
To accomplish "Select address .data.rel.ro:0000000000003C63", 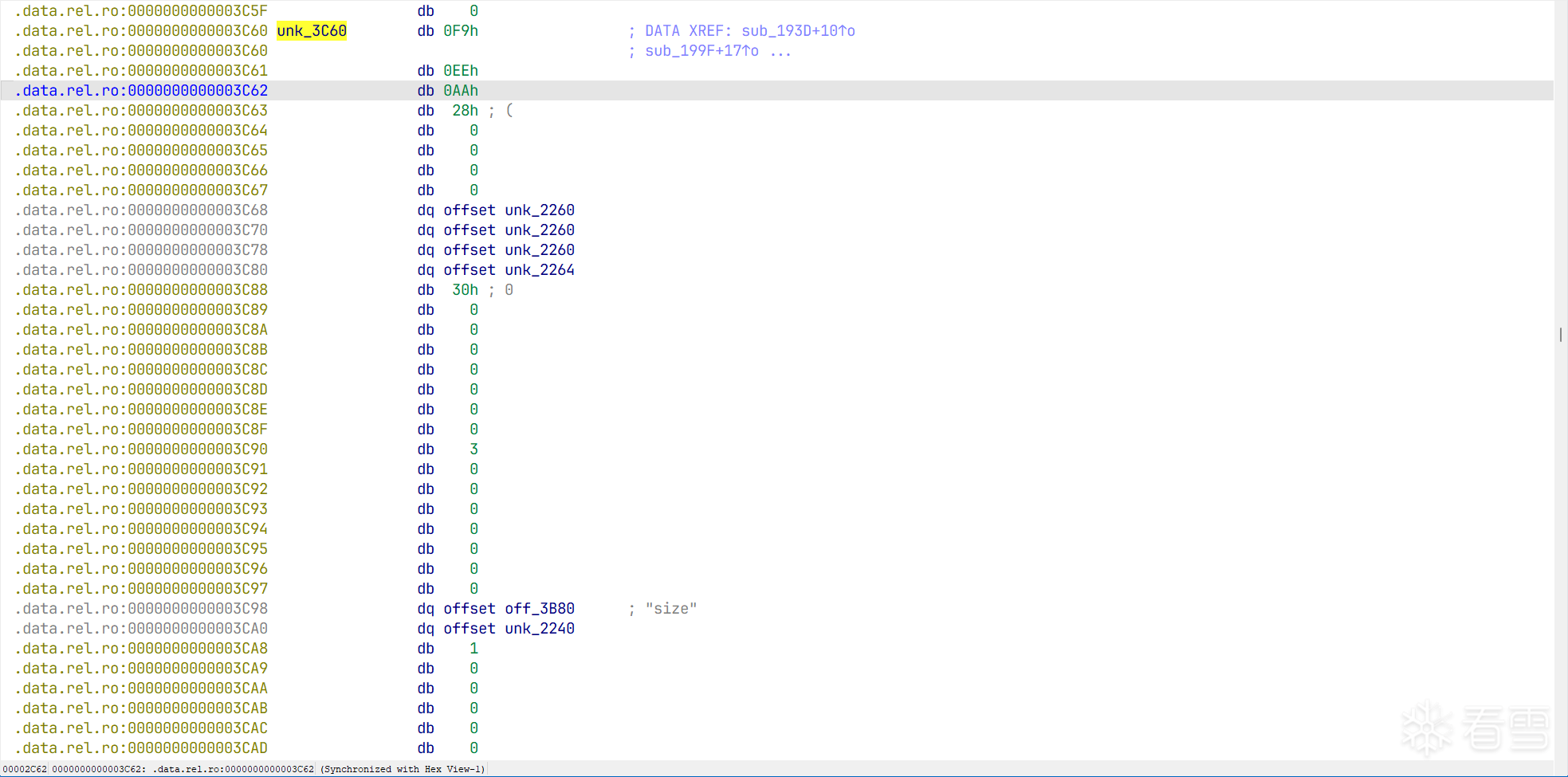I will (x=142, y=111).
